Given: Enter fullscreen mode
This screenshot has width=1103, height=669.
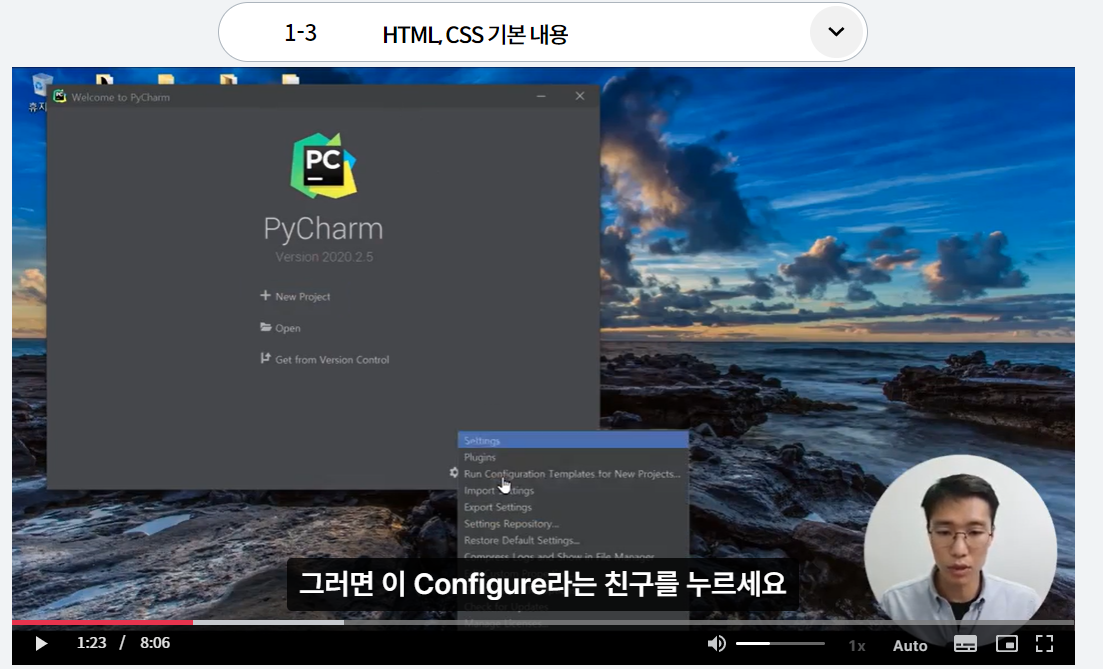Looking at the screenshot, I should 1045,644.
